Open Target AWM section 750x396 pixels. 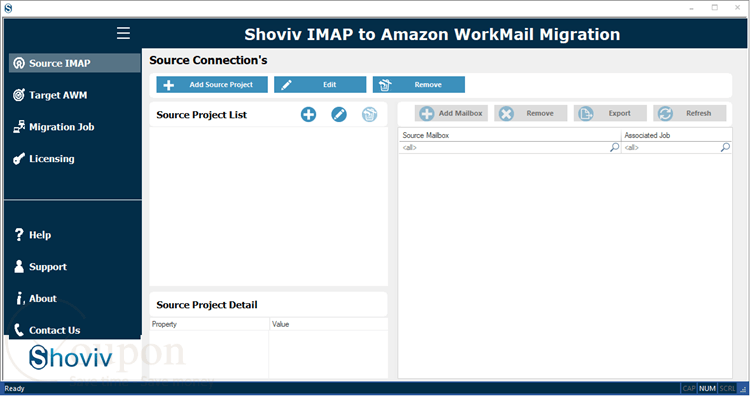coord(58,95)
